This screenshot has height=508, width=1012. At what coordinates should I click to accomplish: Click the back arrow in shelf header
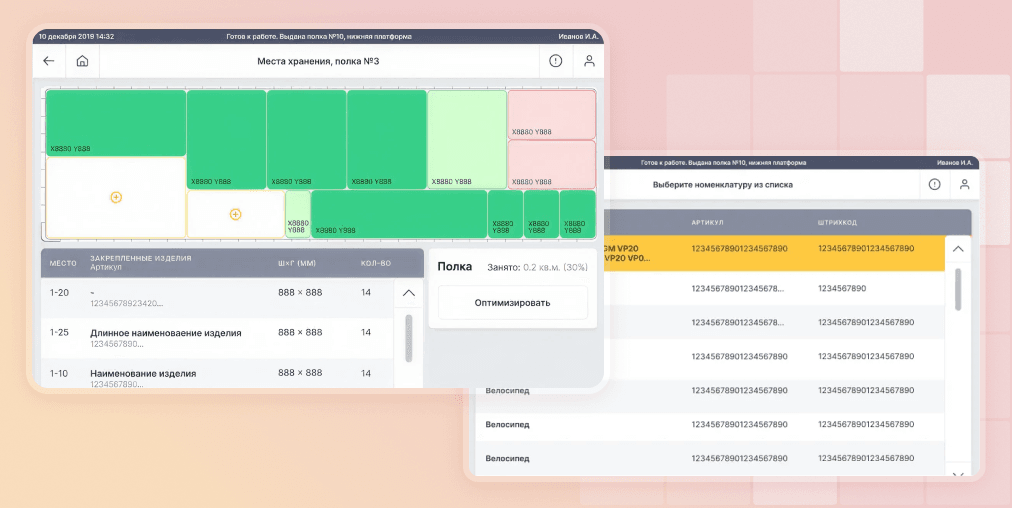(x=49, y=61)
